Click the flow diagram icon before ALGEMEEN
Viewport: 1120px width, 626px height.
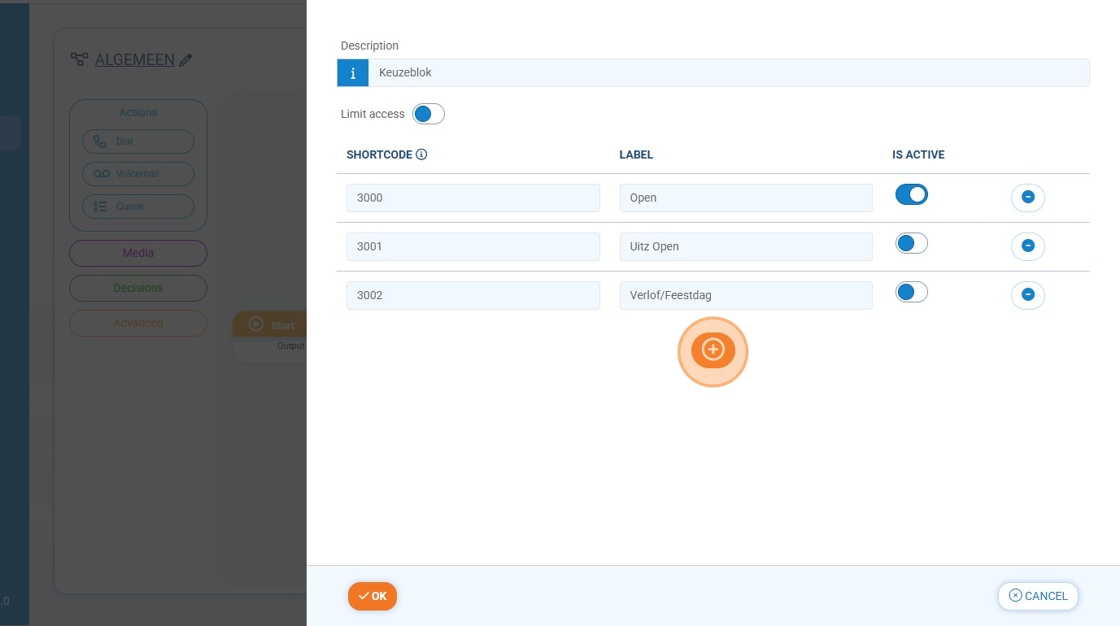[x=79, y=60]
